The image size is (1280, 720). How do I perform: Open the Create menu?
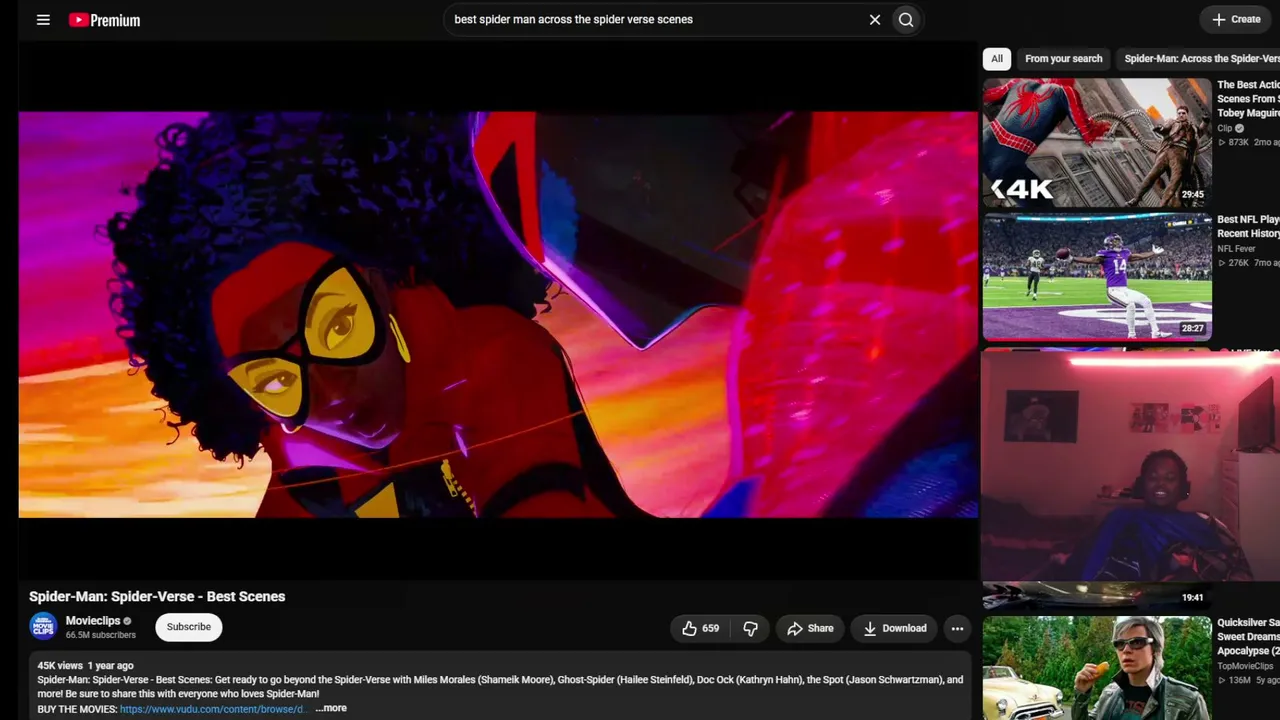pos(1236,19)
